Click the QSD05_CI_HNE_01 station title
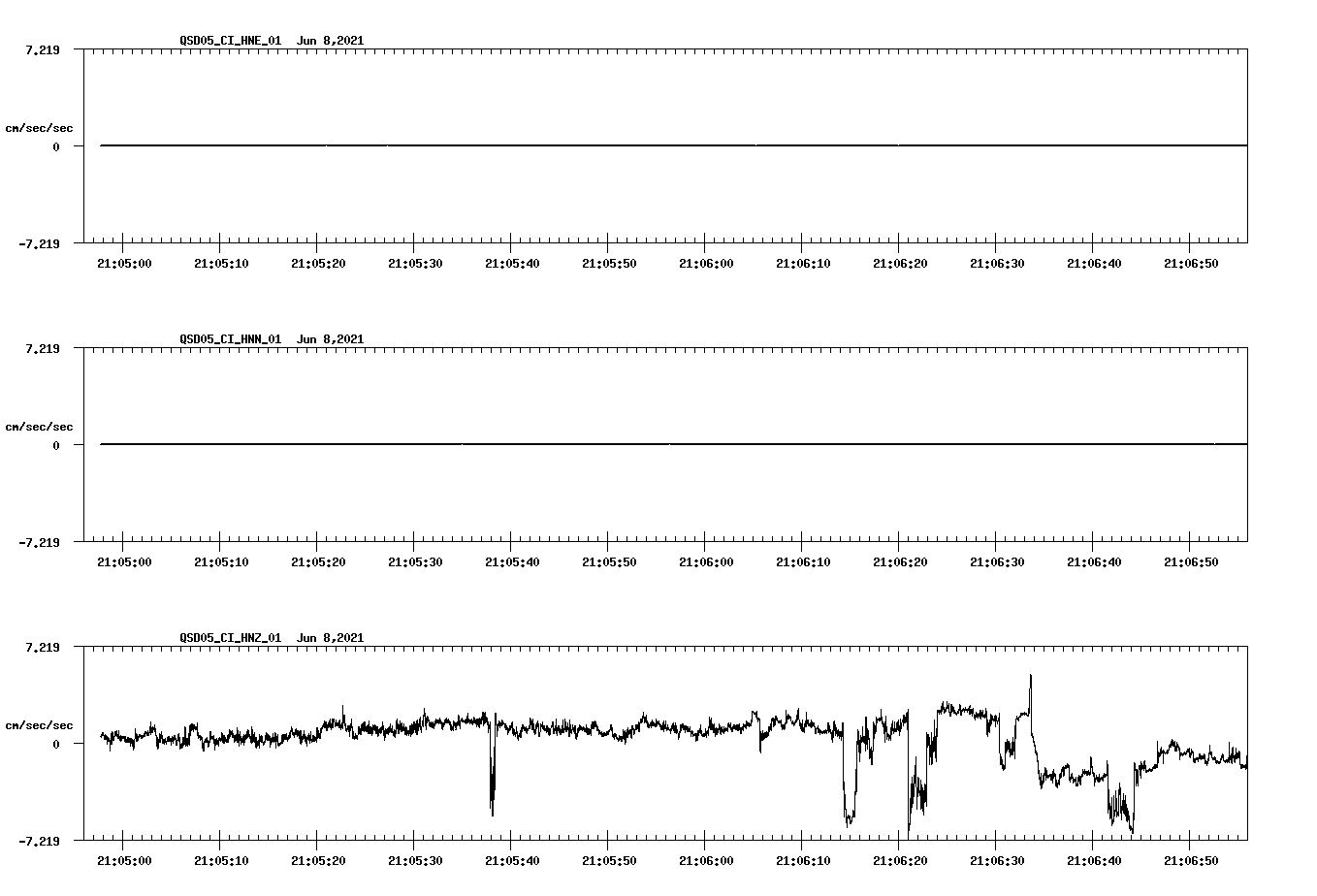 tap(231, 41)
